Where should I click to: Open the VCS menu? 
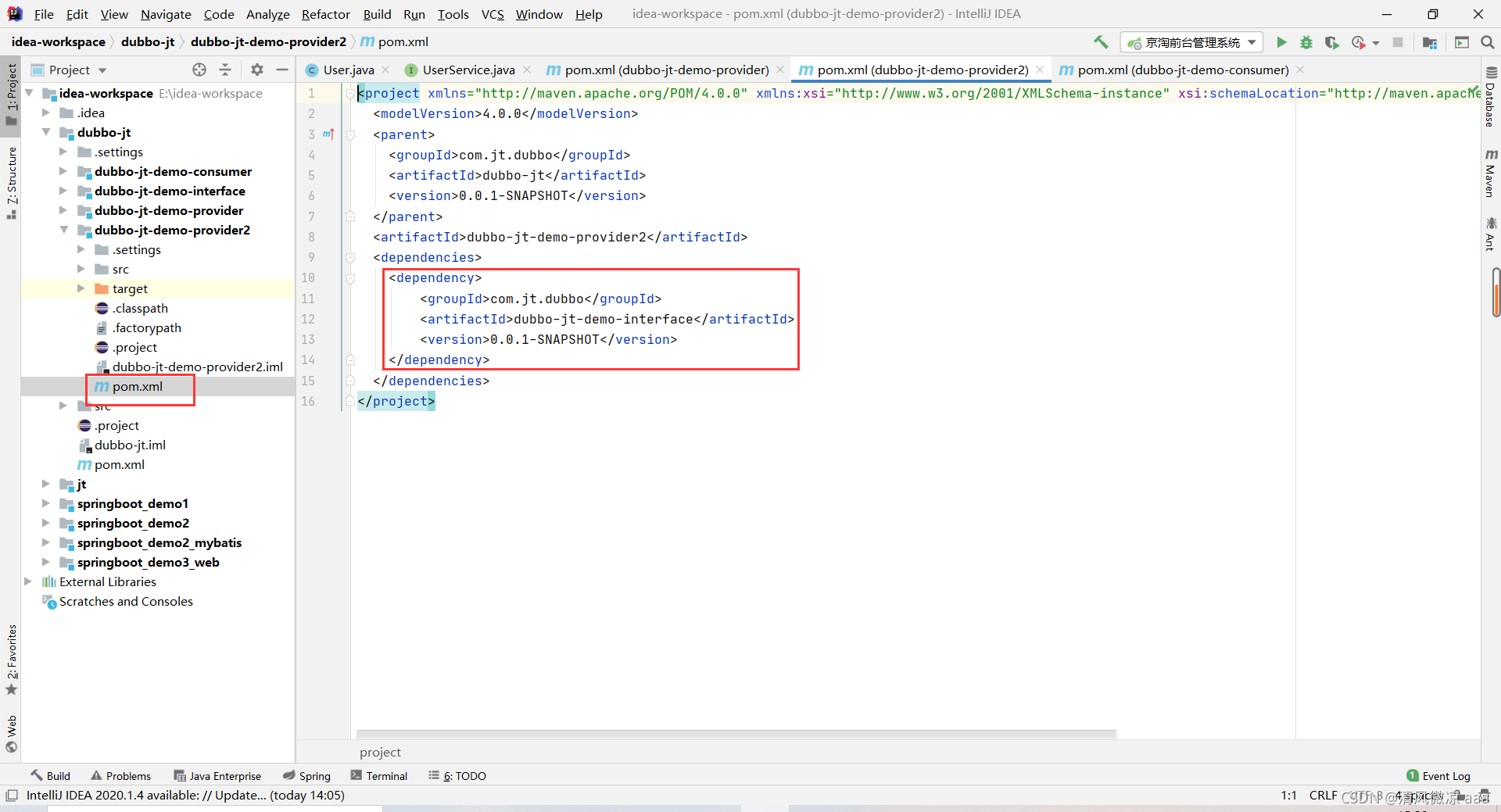[x=493, y=14]
